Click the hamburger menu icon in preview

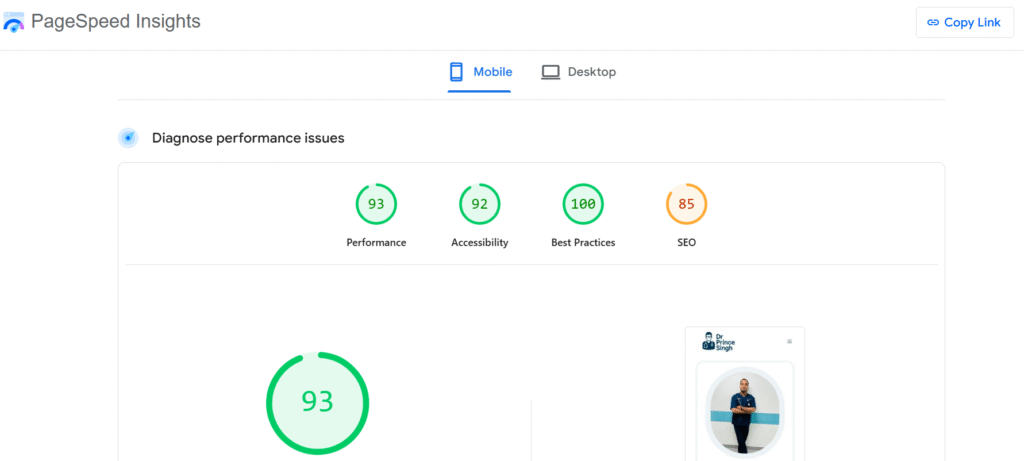tap(790, 342)
